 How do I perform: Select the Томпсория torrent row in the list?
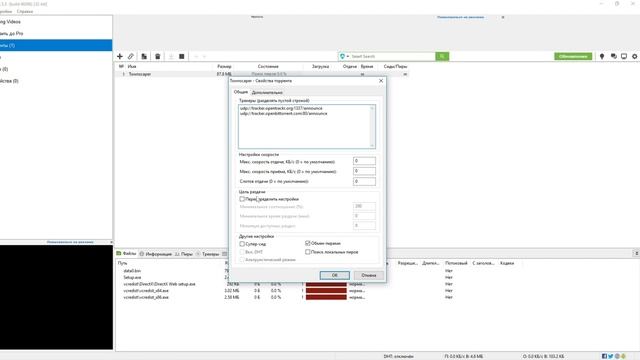tap(261, 74)
